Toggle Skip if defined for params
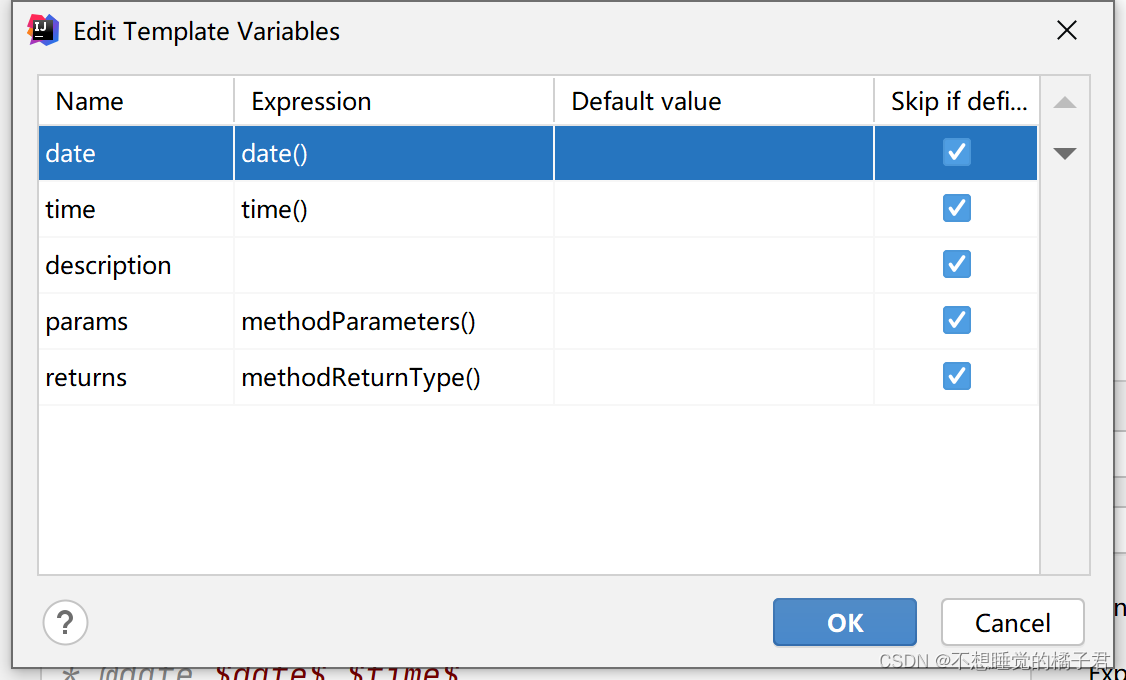 click(957, 320)
